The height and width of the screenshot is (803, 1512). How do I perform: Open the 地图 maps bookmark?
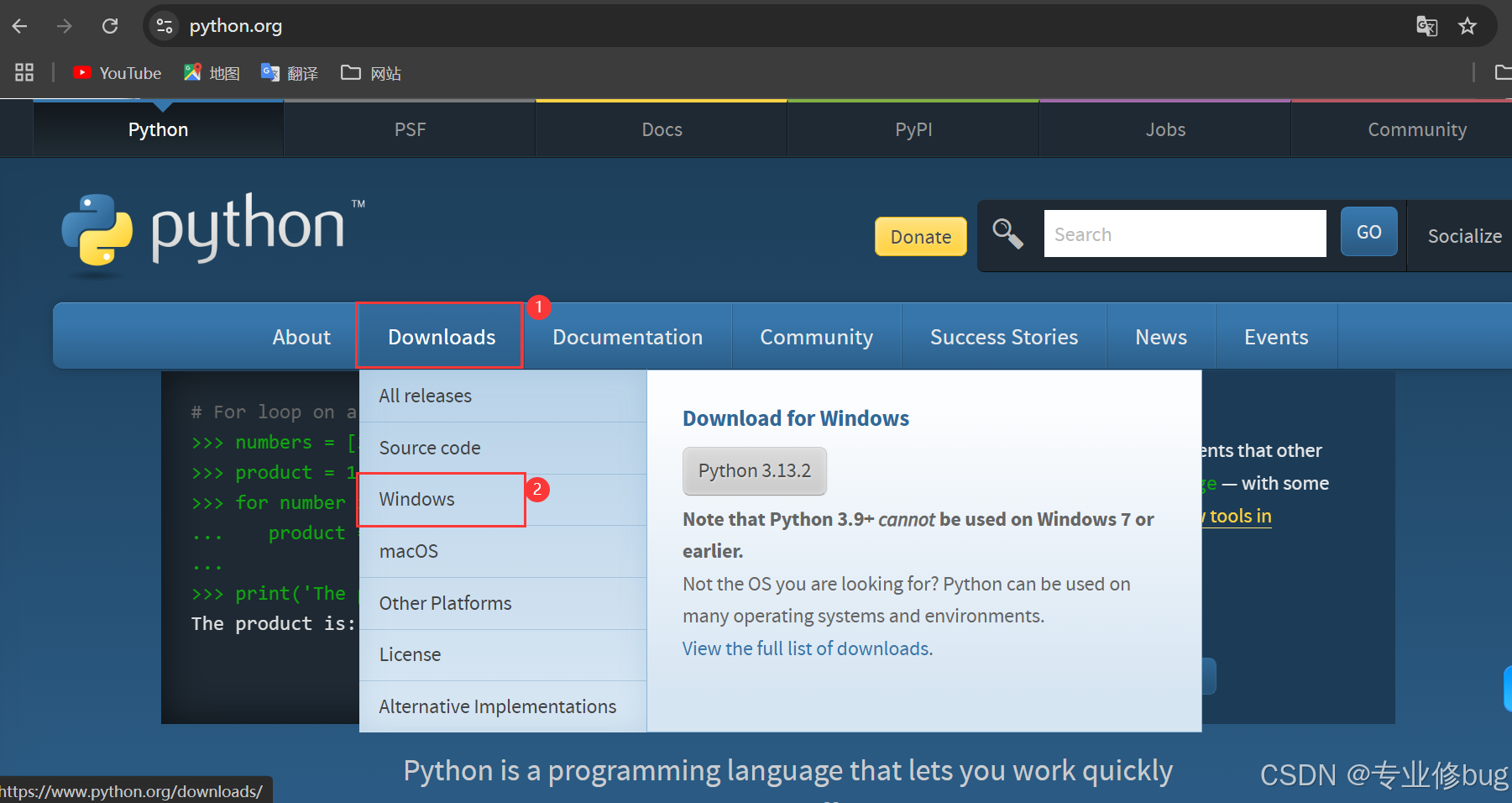212,73
